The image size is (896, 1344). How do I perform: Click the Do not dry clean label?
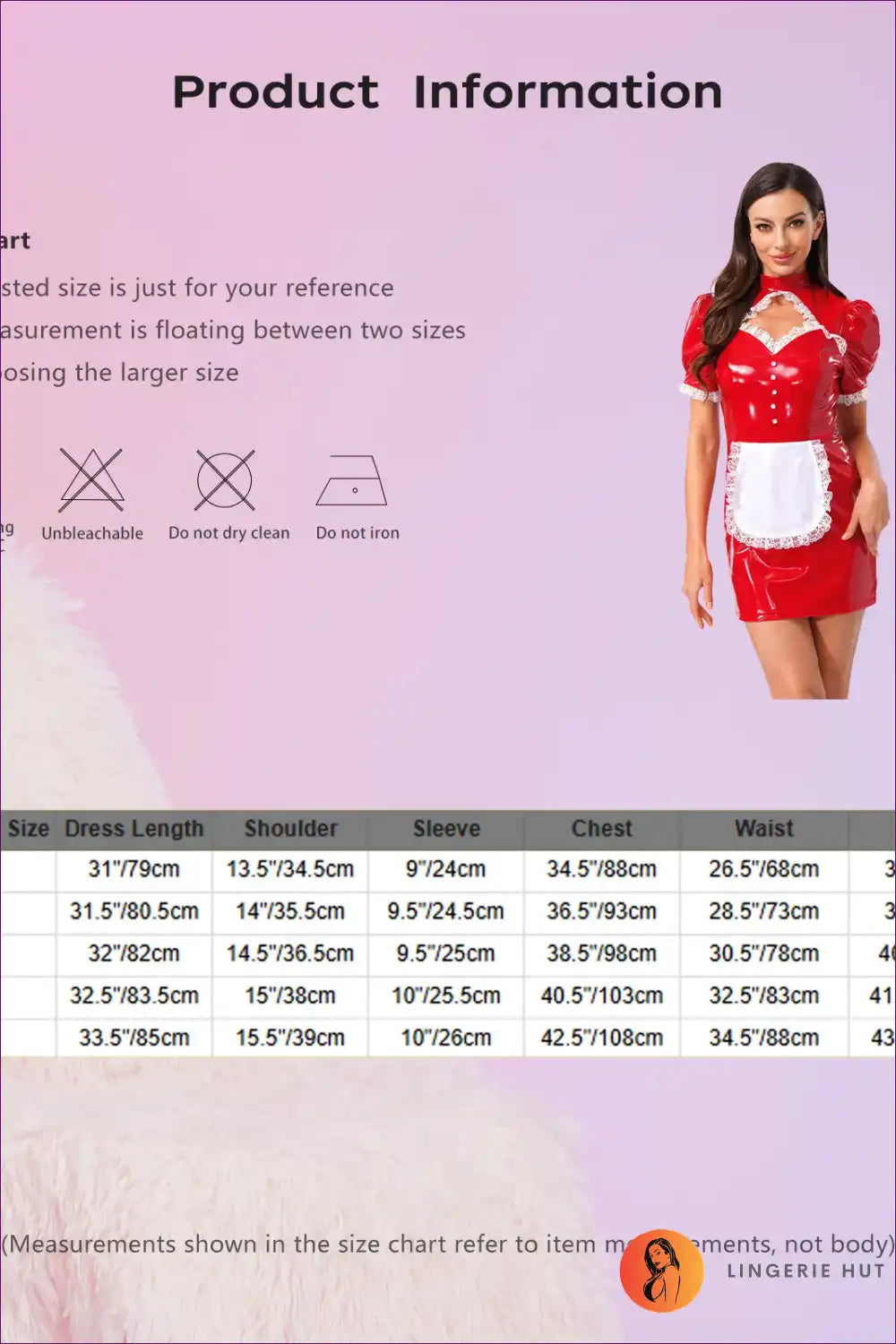pyautogui.click(x=229, y=533)
